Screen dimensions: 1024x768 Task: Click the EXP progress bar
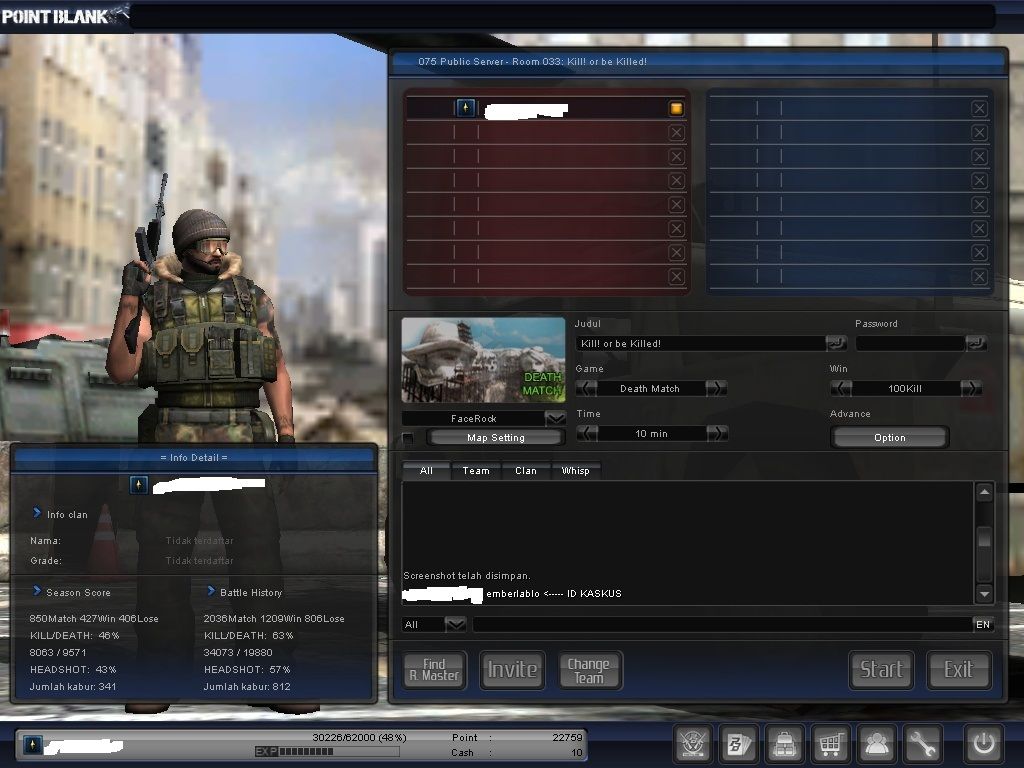(327, 752)
